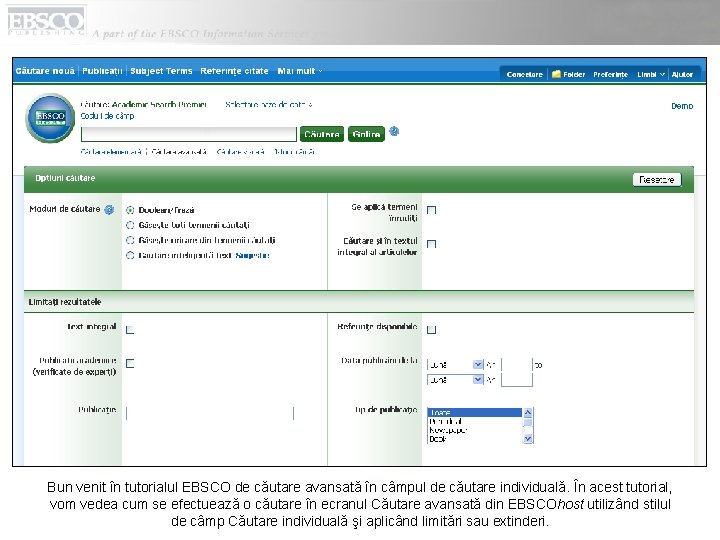Select Book in the publication type list
The width and height of the screenshot is (720, 540).
474,439
